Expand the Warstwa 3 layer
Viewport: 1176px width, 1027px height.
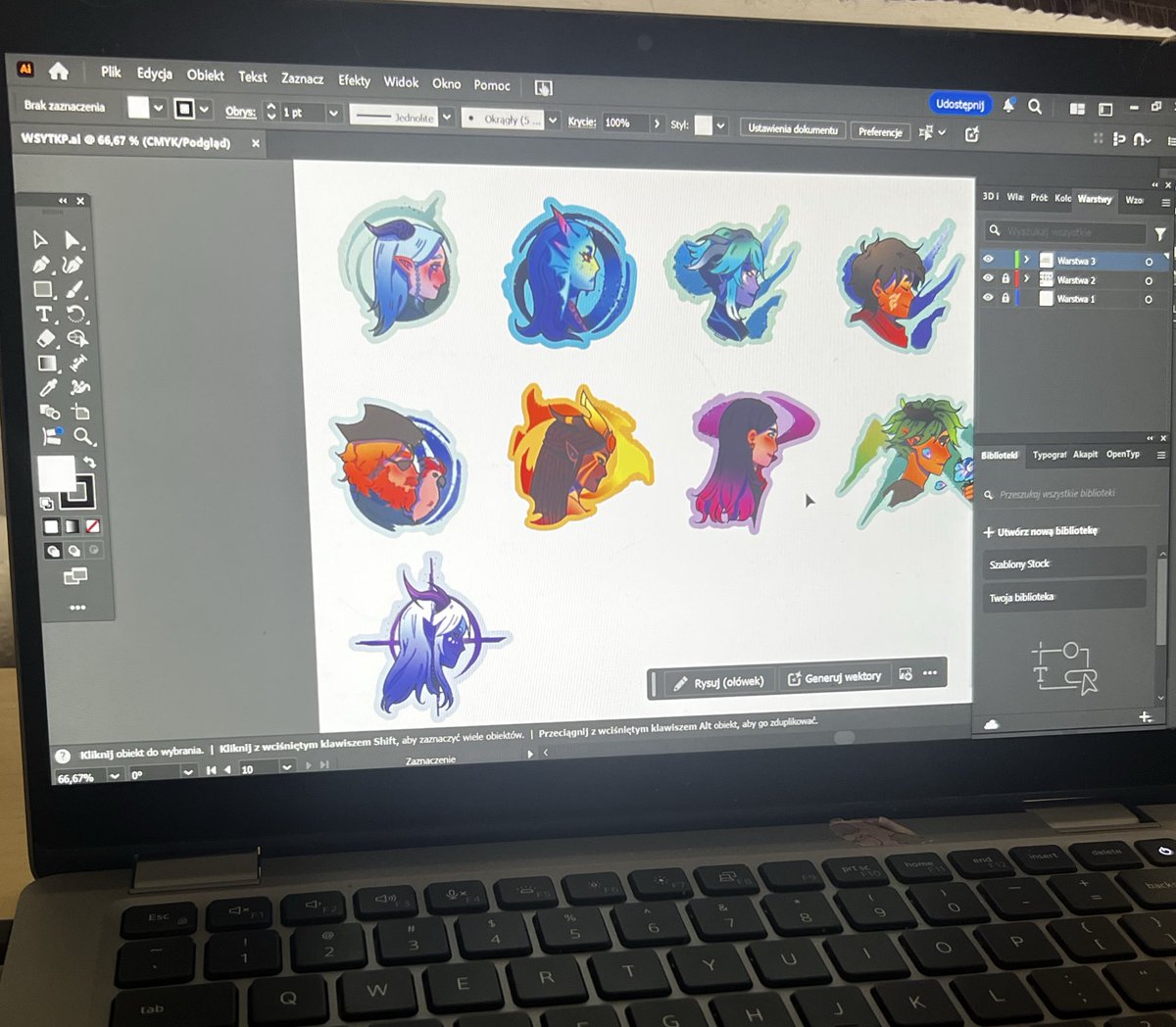coord(1026,260)
